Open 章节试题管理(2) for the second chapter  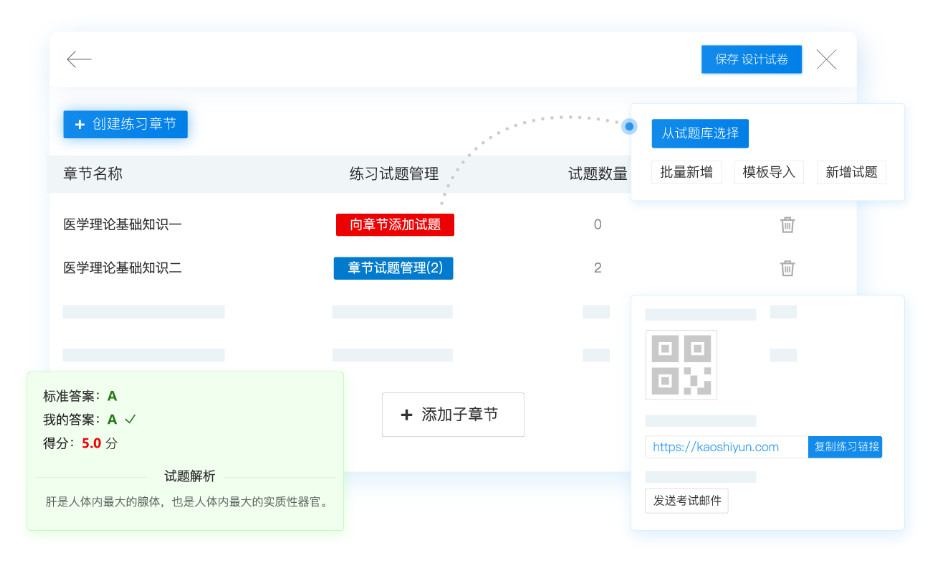click(x=393, y=268)
